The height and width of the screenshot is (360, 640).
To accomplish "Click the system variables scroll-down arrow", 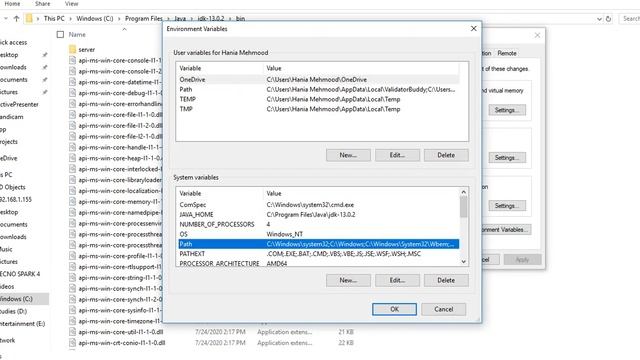I will [464, 262].
